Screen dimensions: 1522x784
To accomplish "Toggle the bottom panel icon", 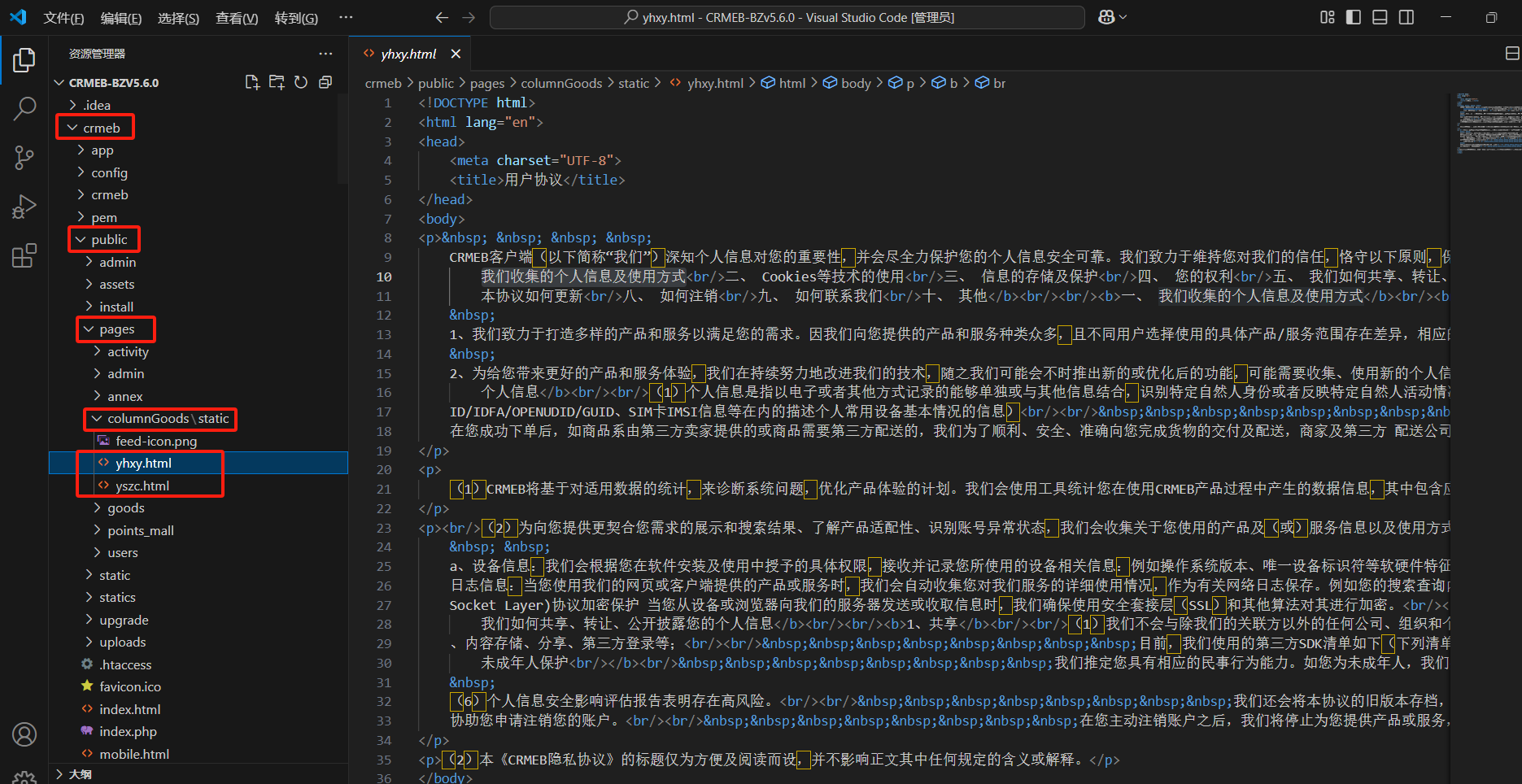I will (1380, 17).
